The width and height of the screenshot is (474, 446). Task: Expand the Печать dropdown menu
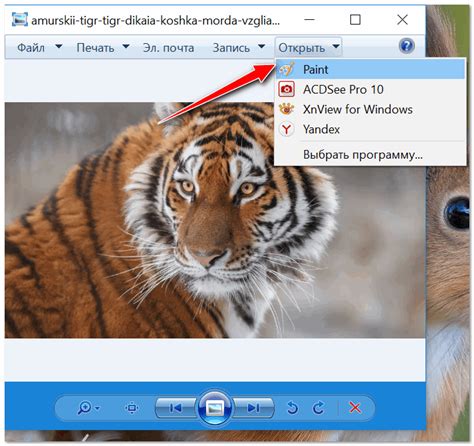coord(103,48)
